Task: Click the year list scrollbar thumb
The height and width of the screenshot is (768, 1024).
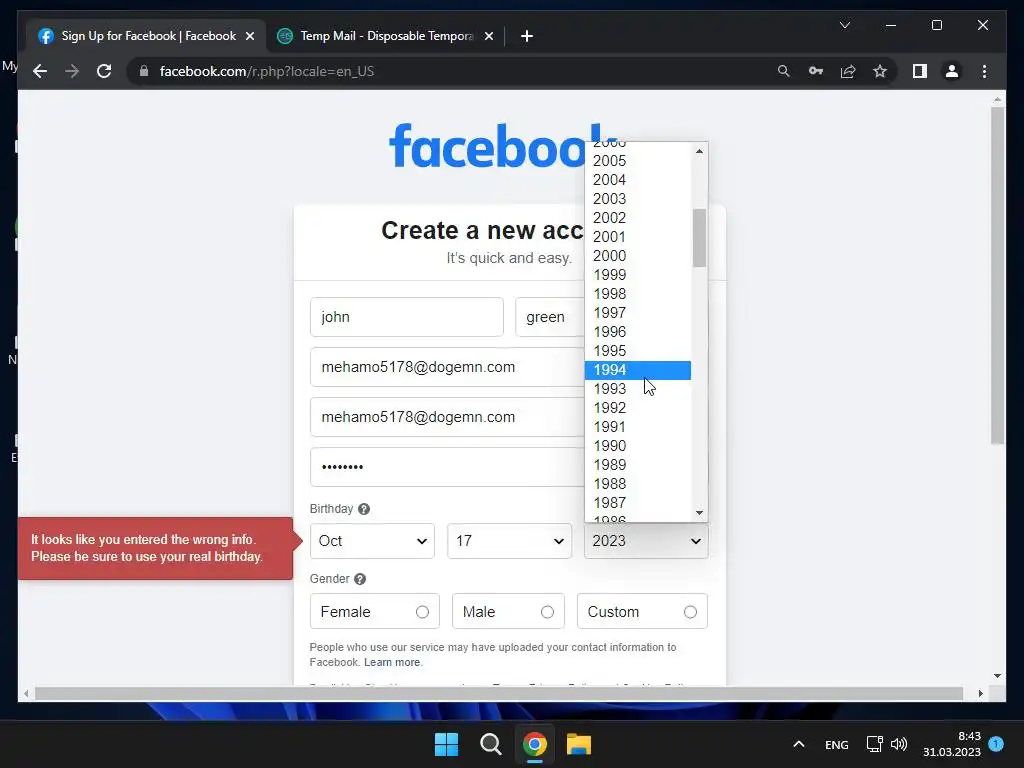Action: click(699, 238)
